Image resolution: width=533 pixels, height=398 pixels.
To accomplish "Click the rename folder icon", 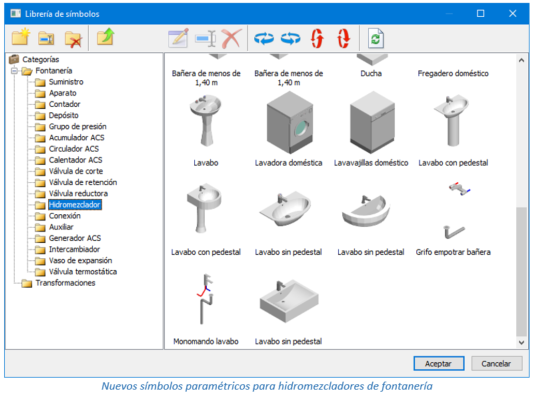I will click(46, 38).
